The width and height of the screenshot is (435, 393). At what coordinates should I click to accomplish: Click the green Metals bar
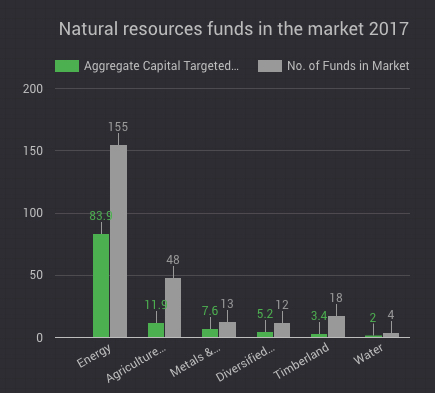coord(210,333)
